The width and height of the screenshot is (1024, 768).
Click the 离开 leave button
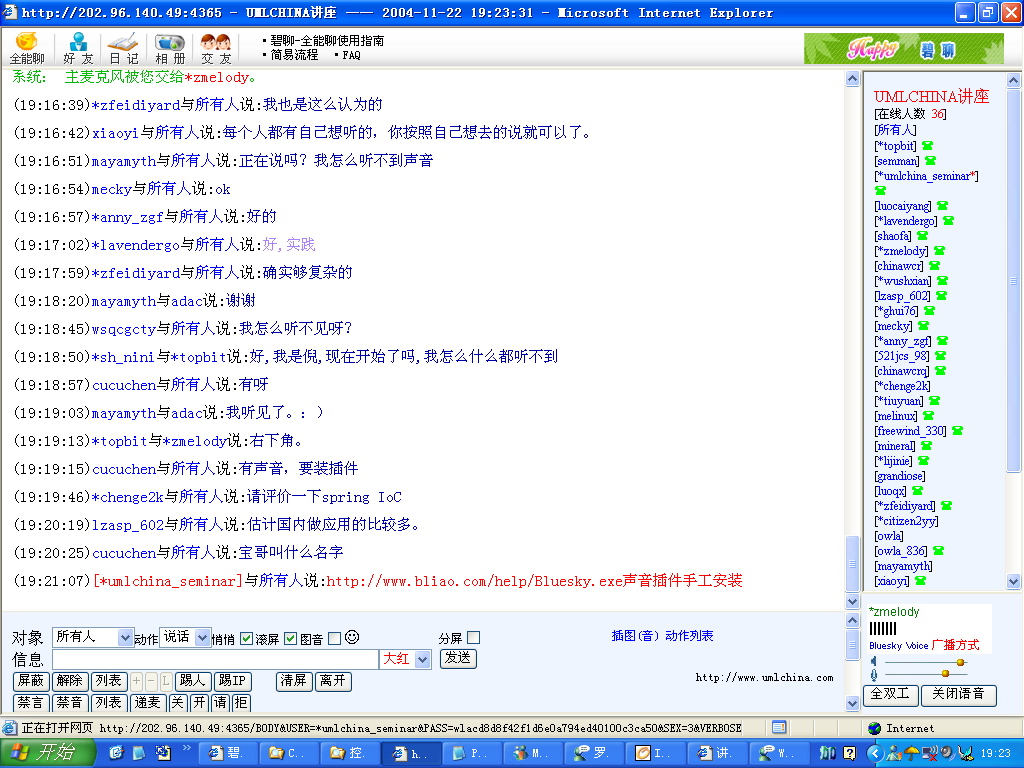333,681
